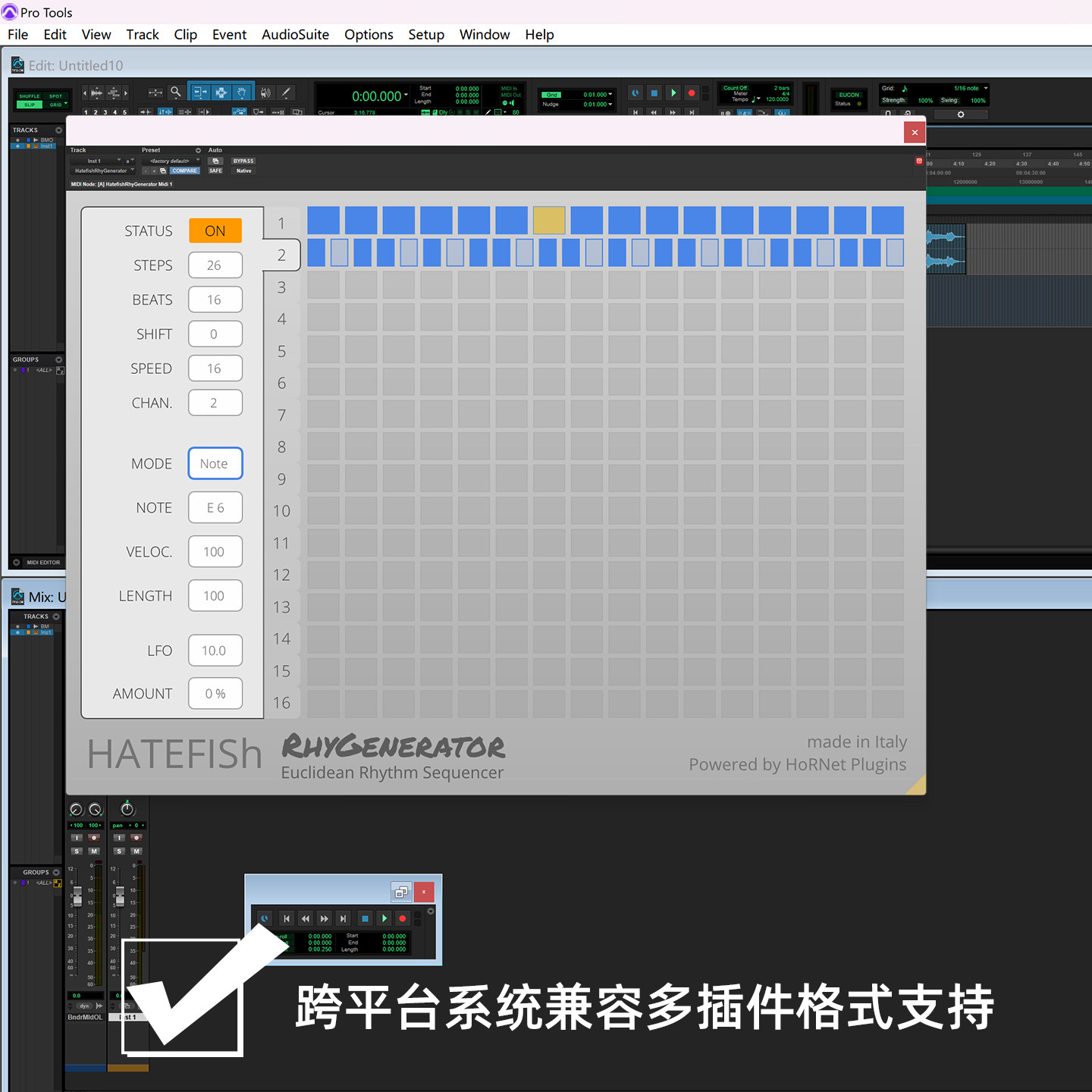Image resolution: width=1092 pixels, height=1092 pixels.
Task: Select sequencer row 1 tab
Action: 281,224
